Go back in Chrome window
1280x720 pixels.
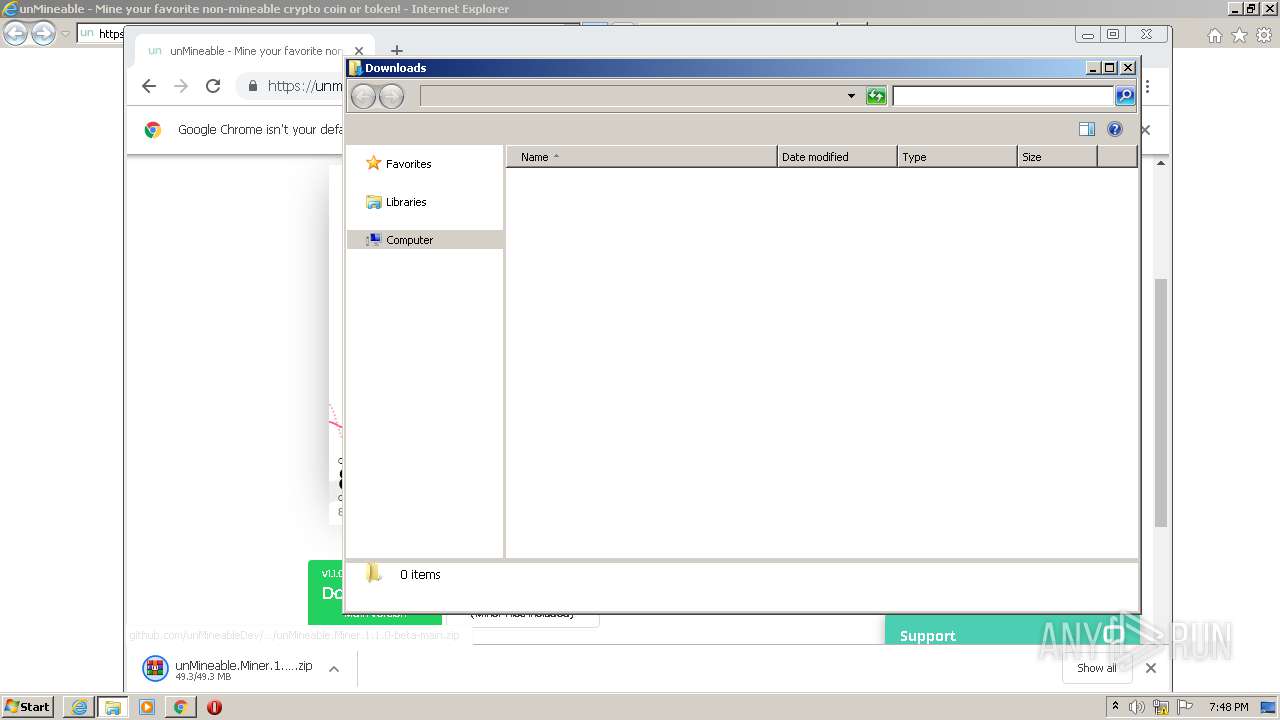(149, 86)
